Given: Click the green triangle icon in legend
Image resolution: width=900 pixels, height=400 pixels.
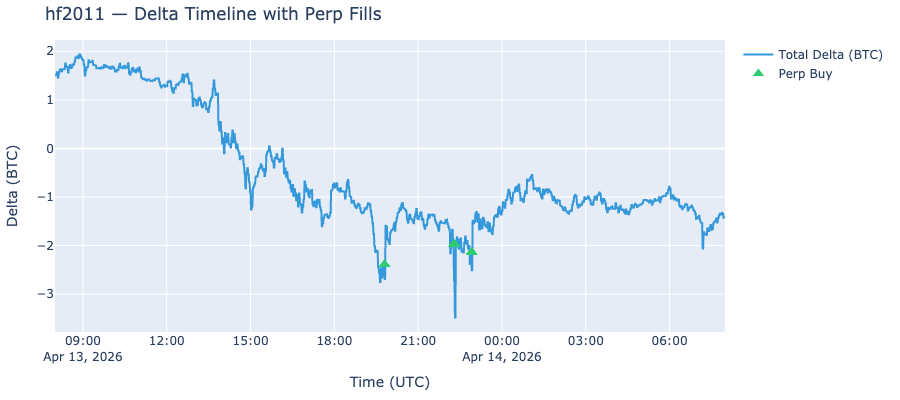Looking at the screenshot, I should point(758,73).
